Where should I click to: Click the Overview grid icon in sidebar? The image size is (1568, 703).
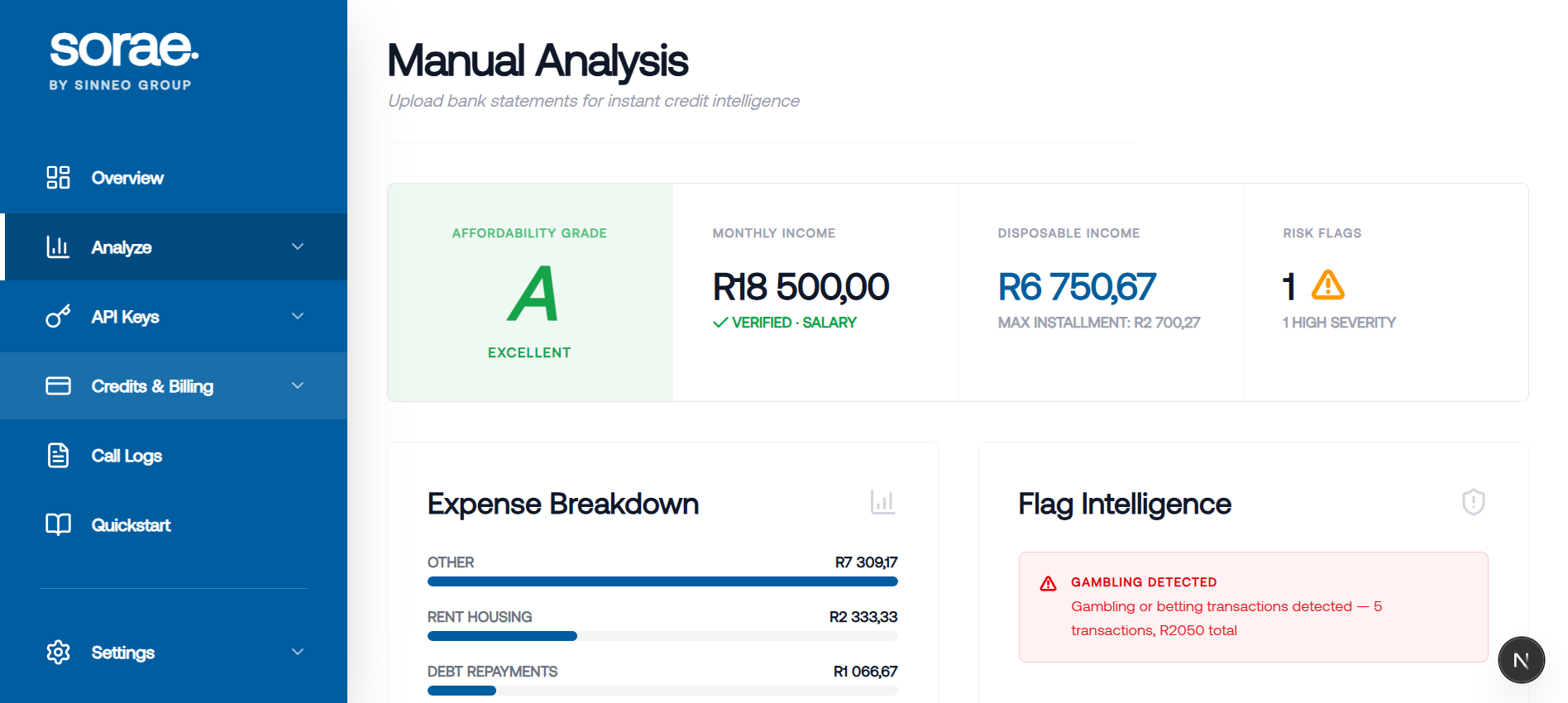58,178
